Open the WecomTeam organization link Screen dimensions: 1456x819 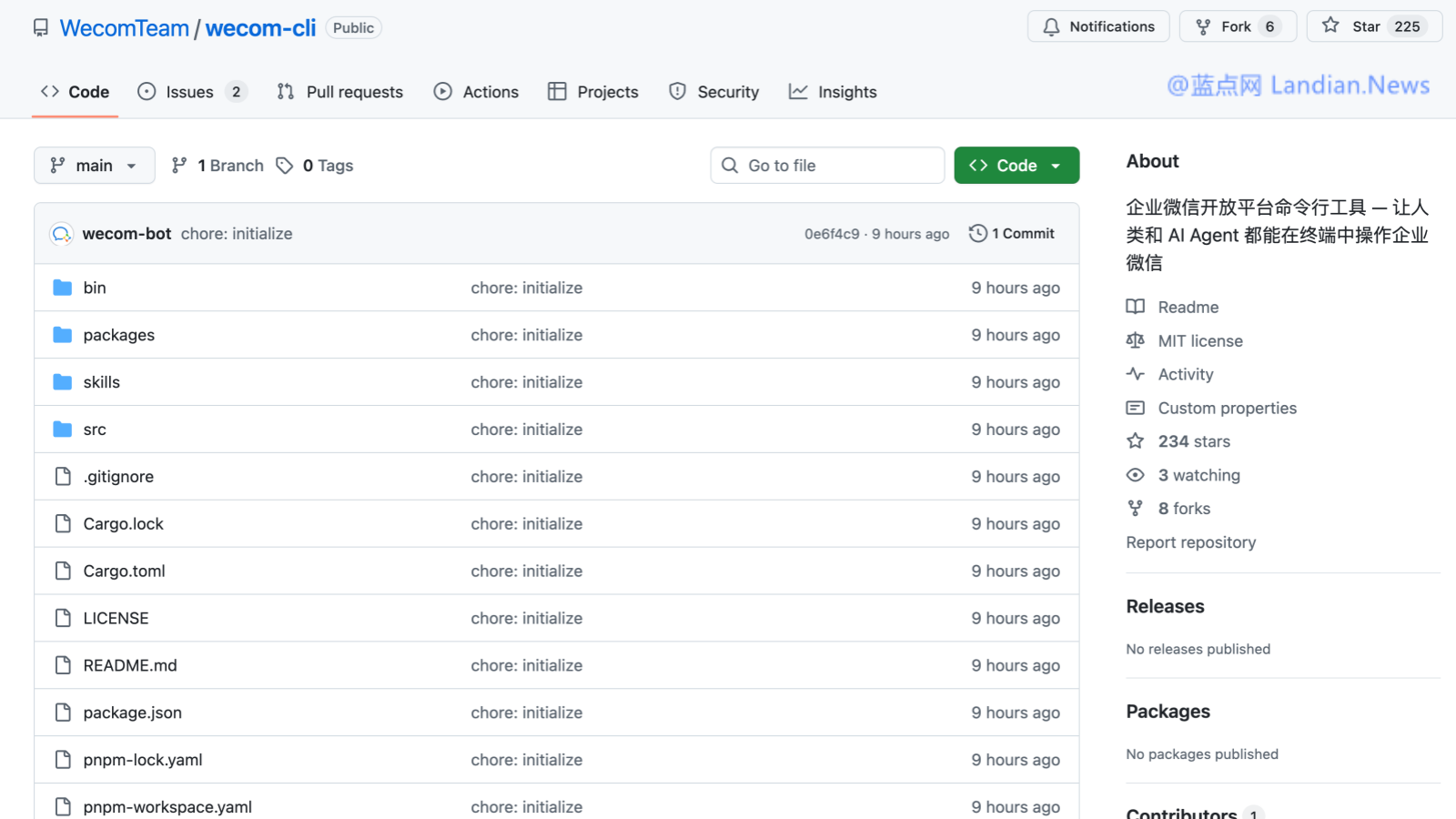124,28
